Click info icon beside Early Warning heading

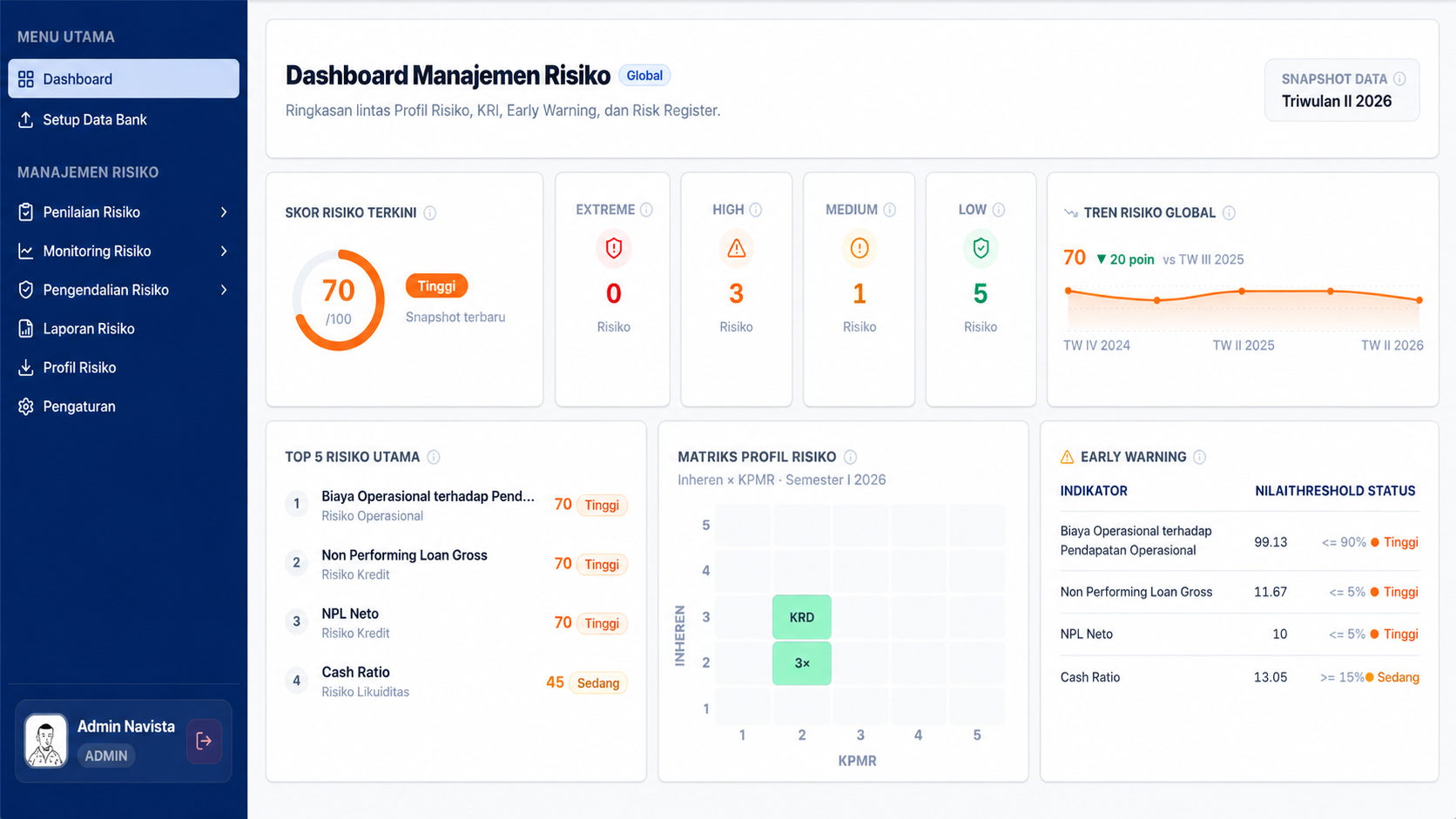(x=1199, y=457)
